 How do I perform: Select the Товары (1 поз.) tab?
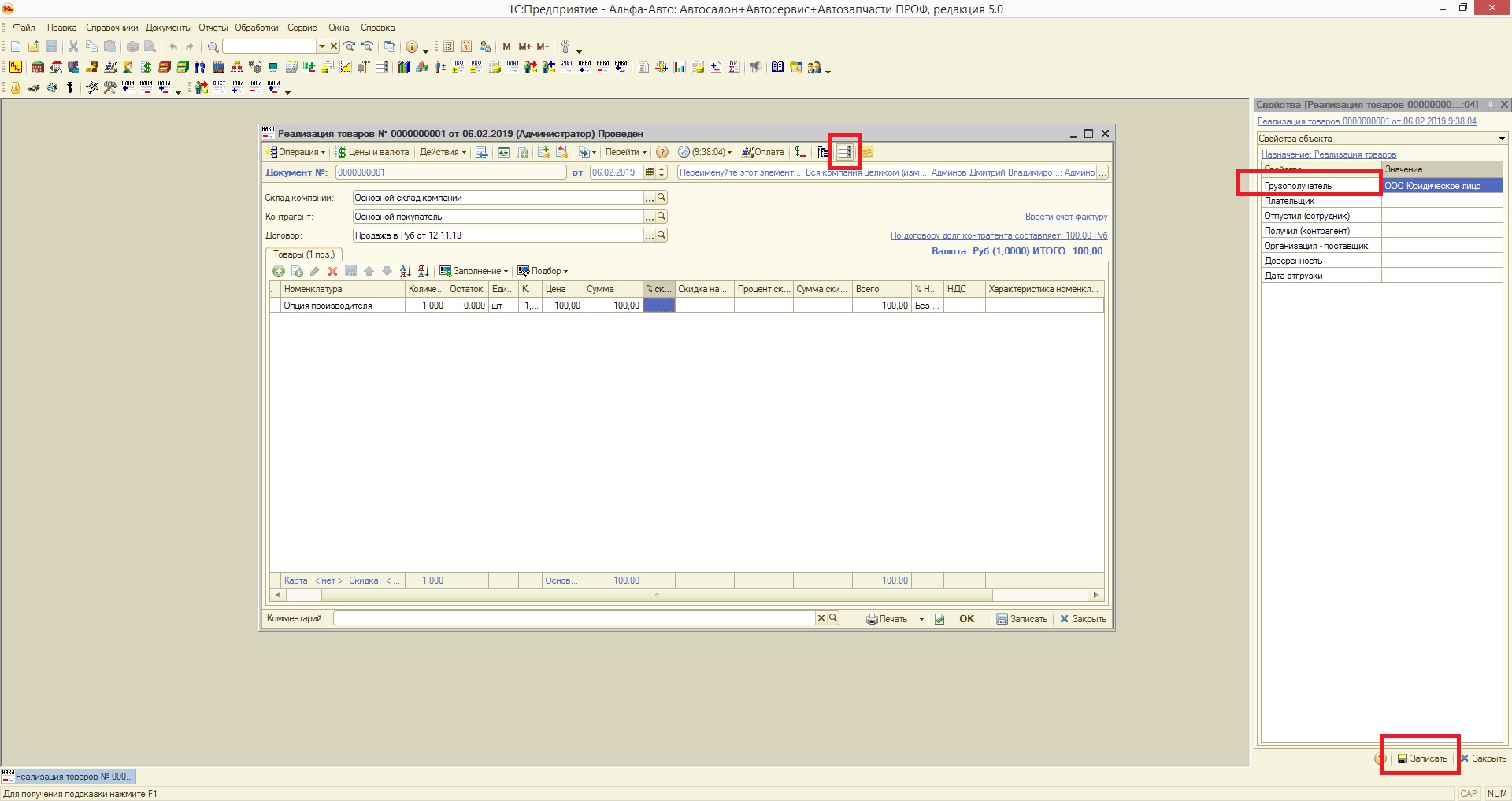pos(304,254)
